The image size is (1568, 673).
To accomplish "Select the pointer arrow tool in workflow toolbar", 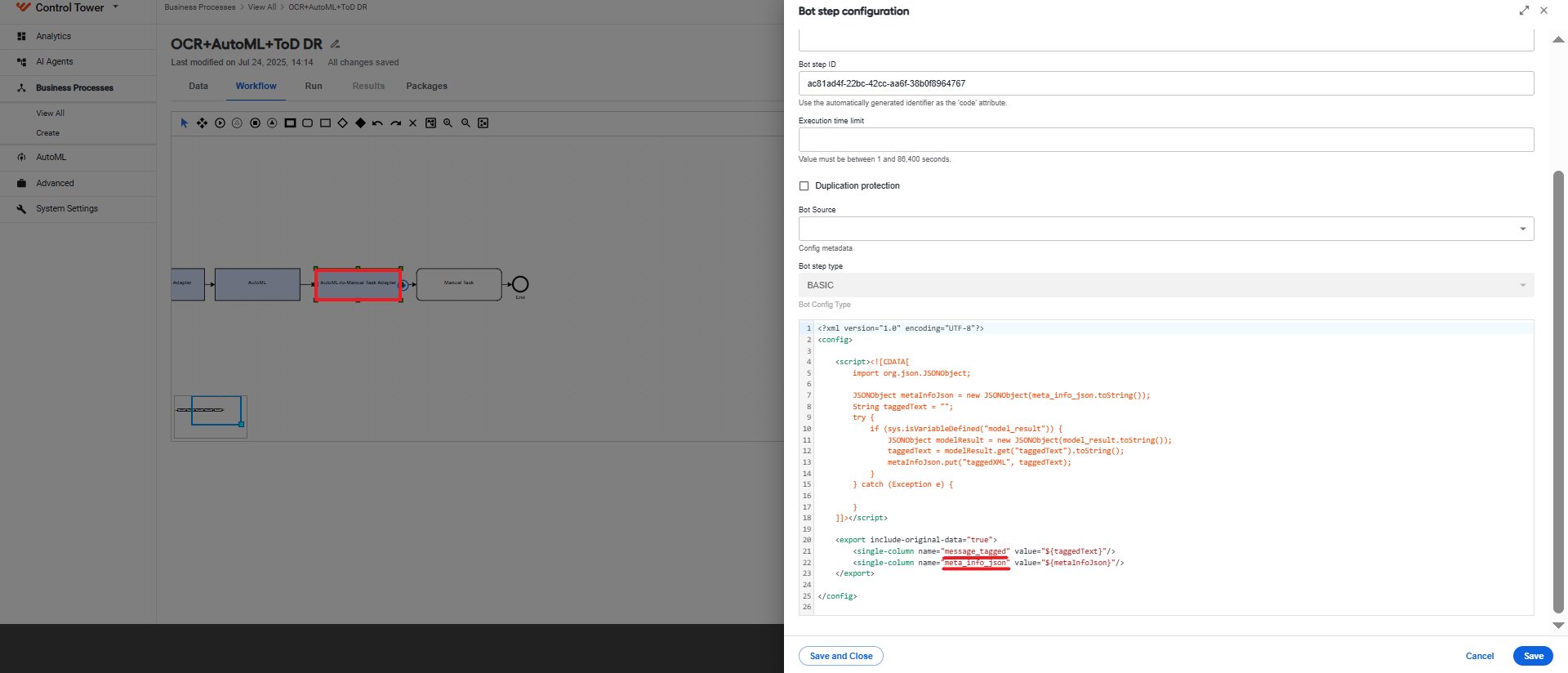I will 184,123.
